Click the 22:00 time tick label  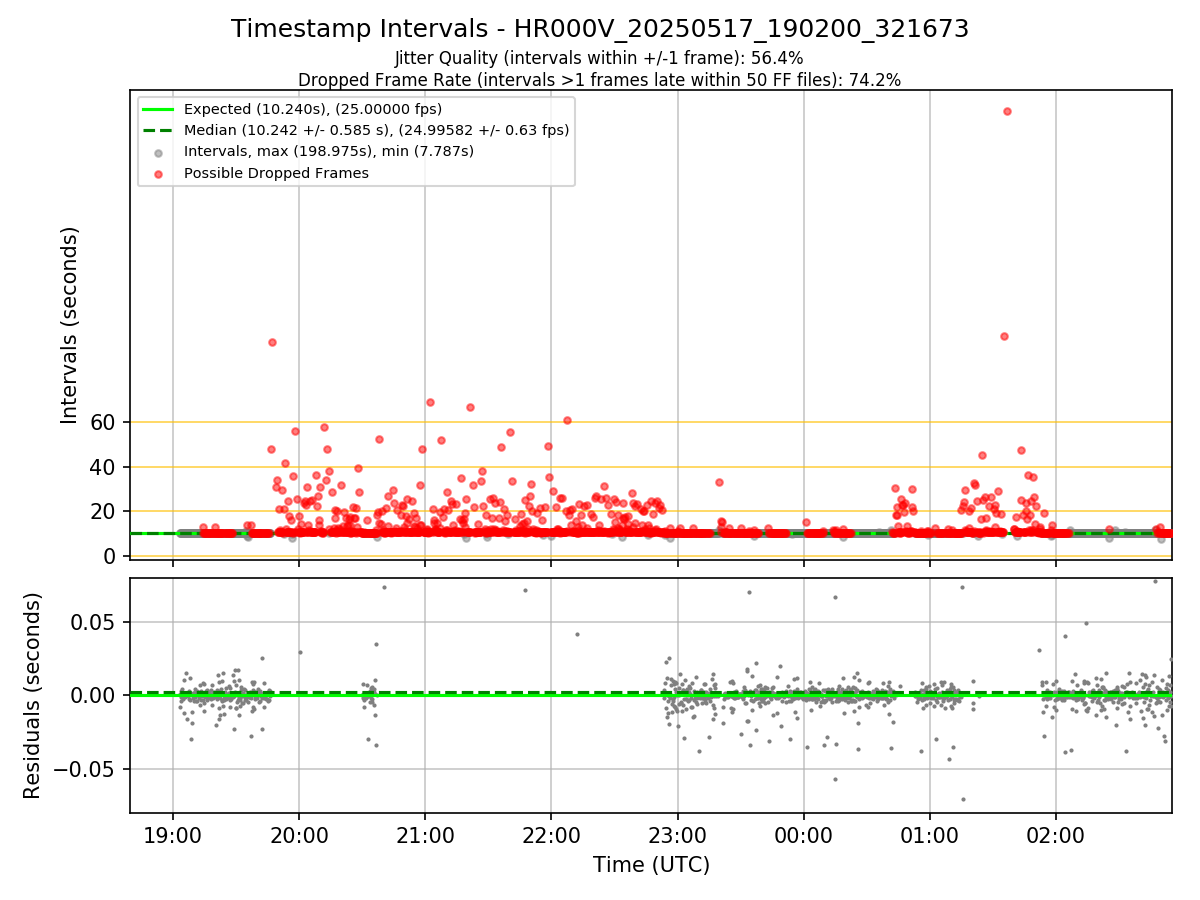[x=552, y=834]
